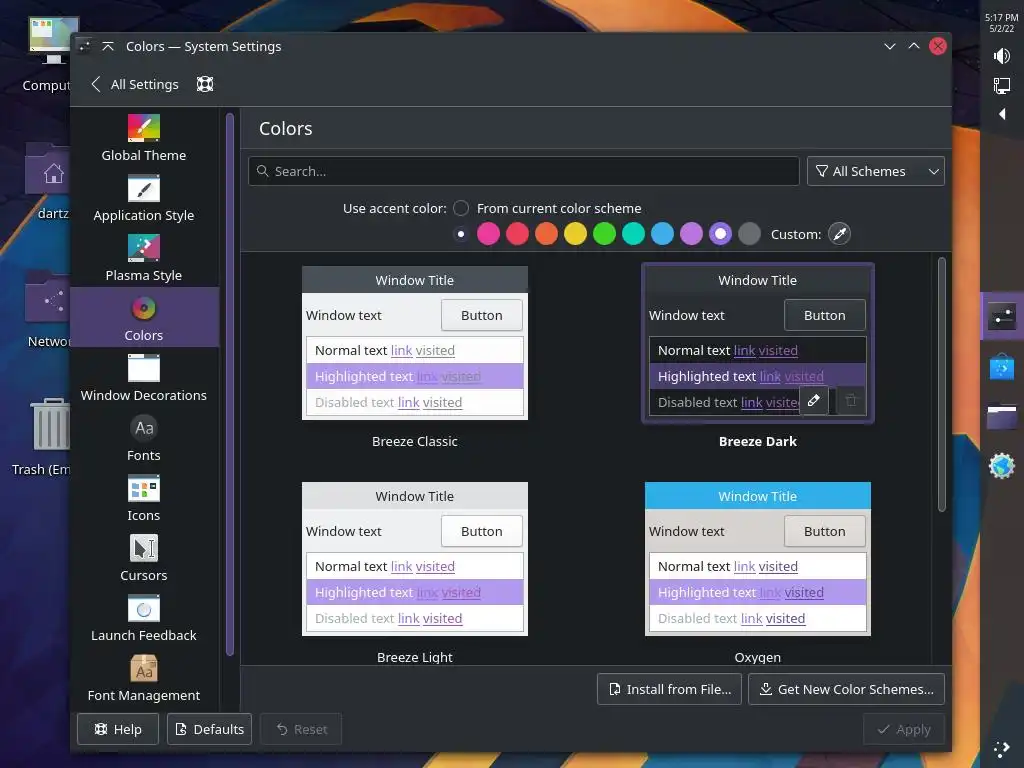Viewport: 1024px width, 768px height.
Task: Select 'From current color scheme' radio button
Action: coord(461,208)
